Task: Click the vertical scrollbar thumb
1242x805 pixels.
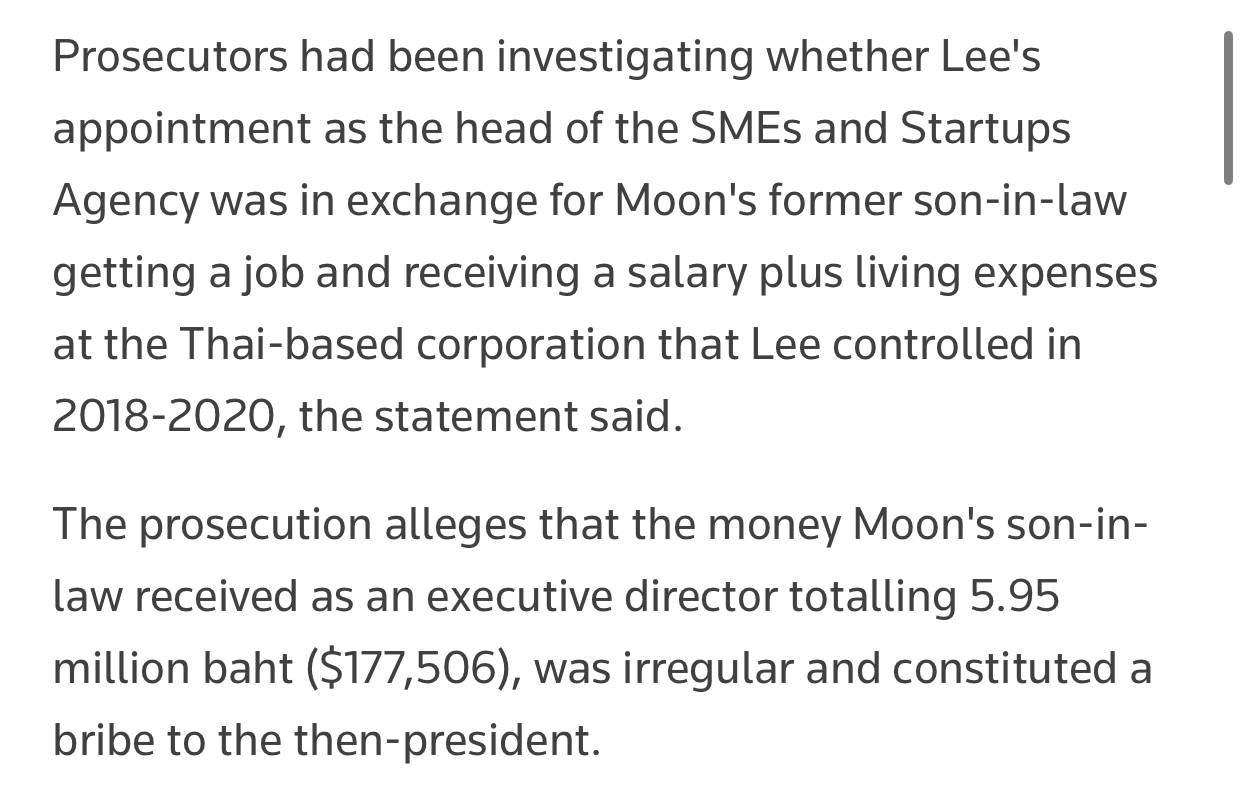Action: click(x=1228, y=108)
